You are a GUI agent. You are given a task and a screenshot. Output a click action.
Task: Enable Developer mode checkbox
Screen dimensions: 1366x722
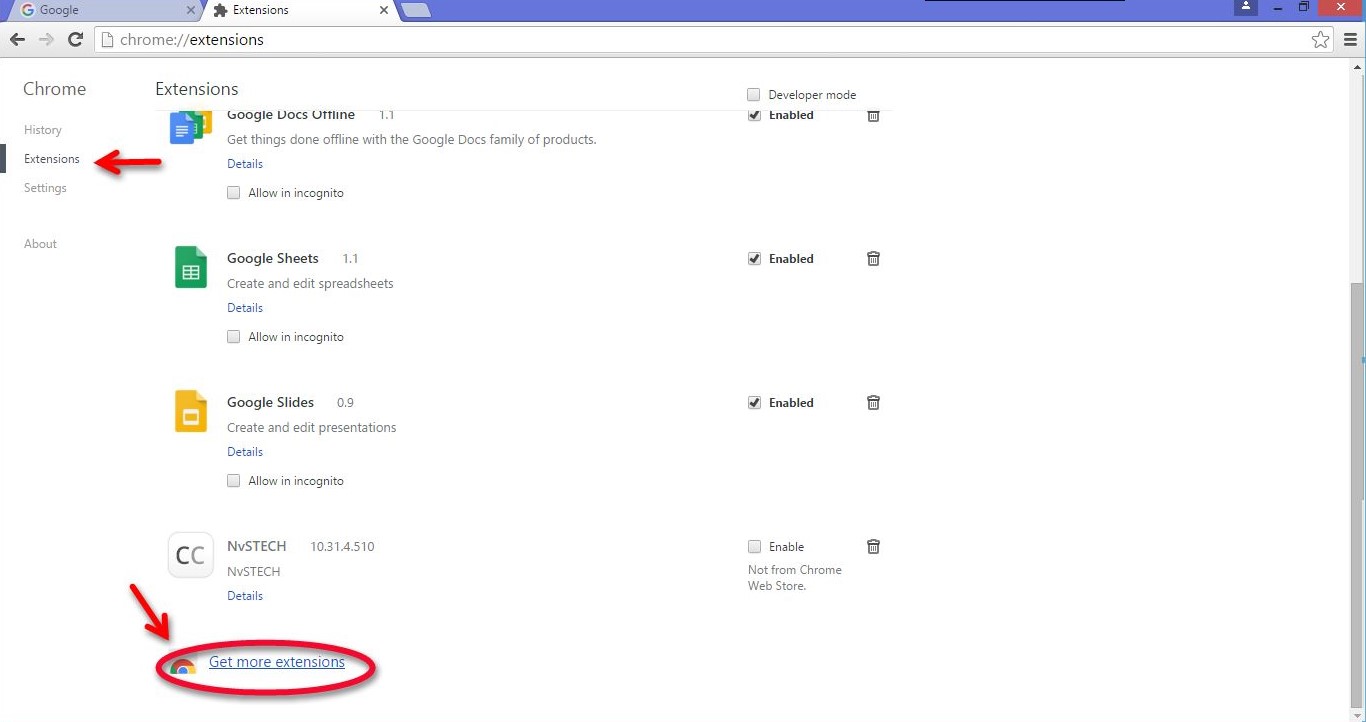[x=754, y=95]
